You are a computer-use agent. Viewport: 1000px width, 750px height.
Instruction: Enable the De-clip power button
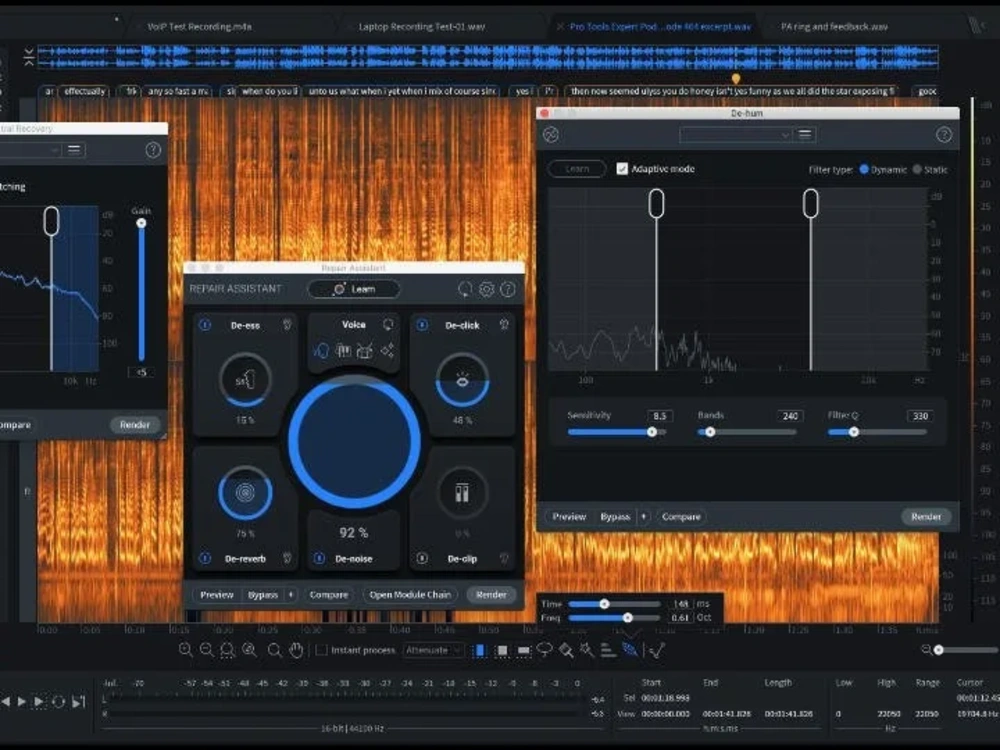[x=422, y=558]
